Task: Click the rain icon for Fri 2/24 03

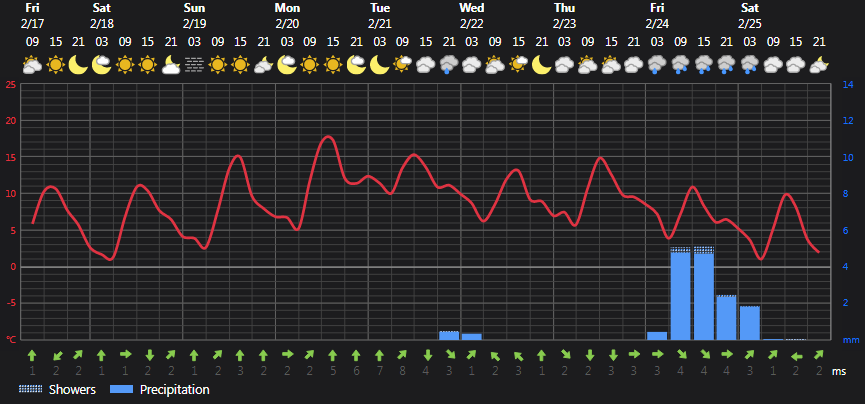Action: pyautogui.click(x=657, y=65)
